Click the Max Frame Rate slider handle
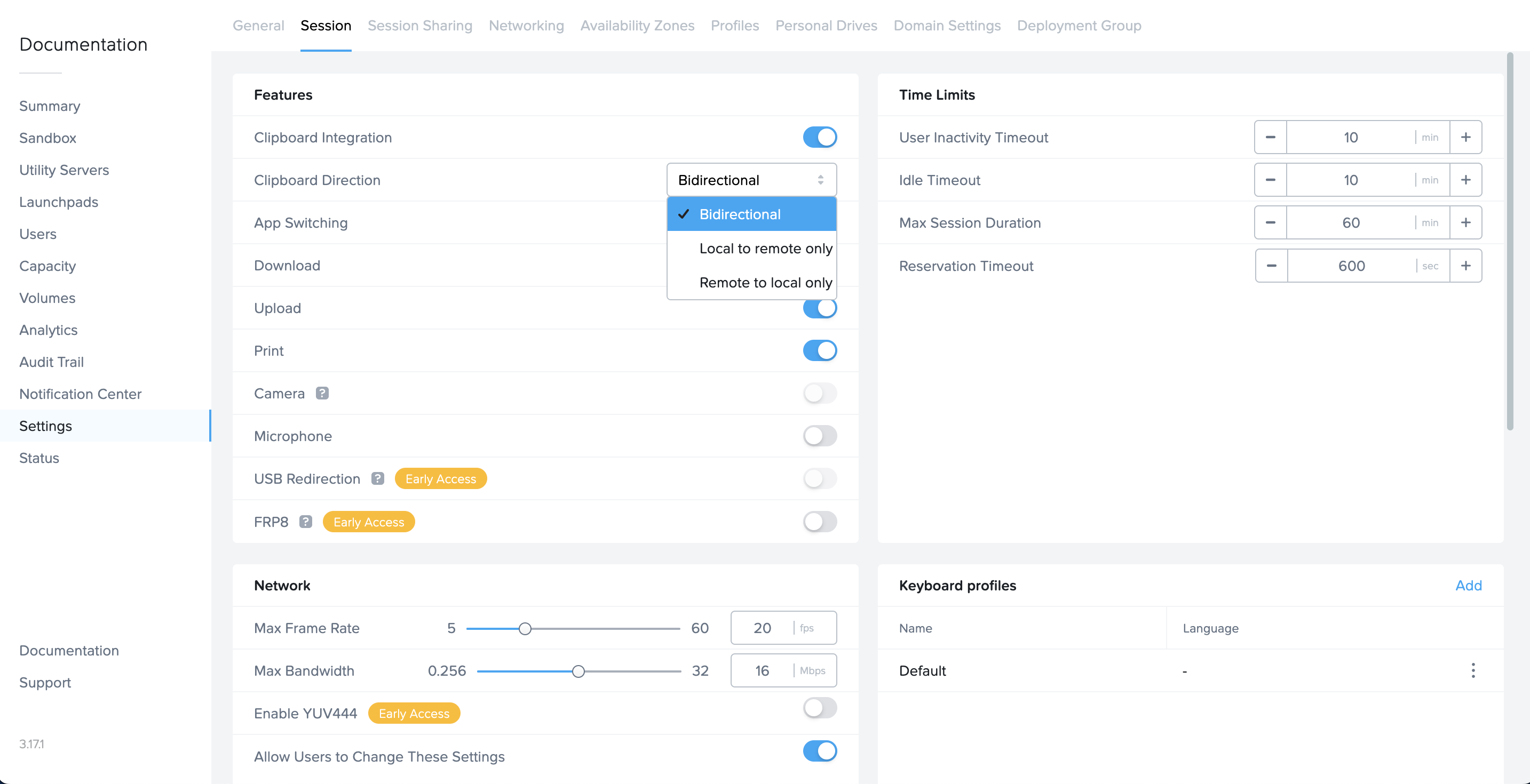 click(x=525, y=628)
